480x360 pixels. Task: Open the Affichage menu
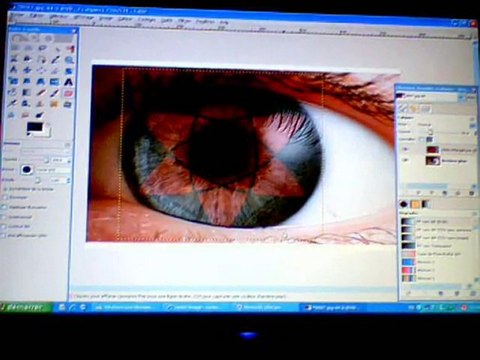83,17
